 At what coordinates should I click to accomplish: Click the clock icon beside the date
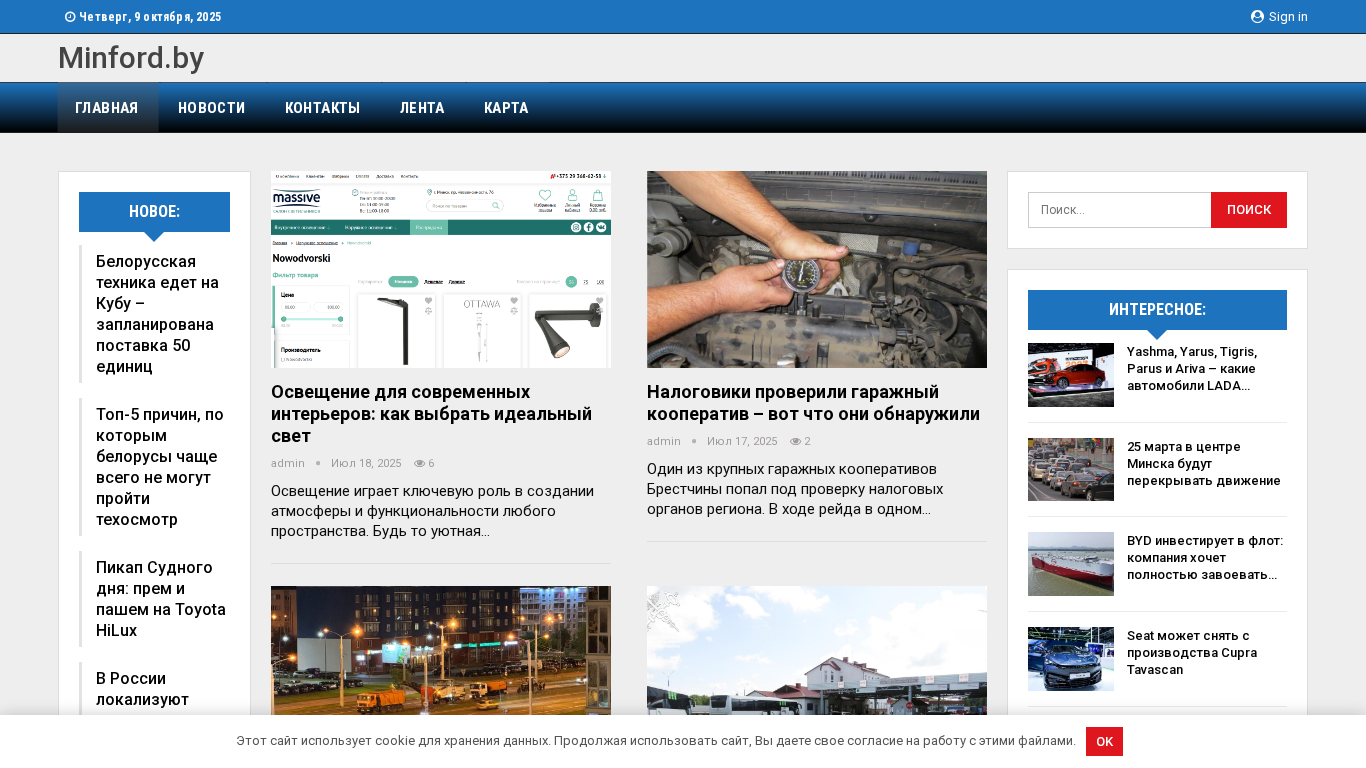[x=70, y=17]
